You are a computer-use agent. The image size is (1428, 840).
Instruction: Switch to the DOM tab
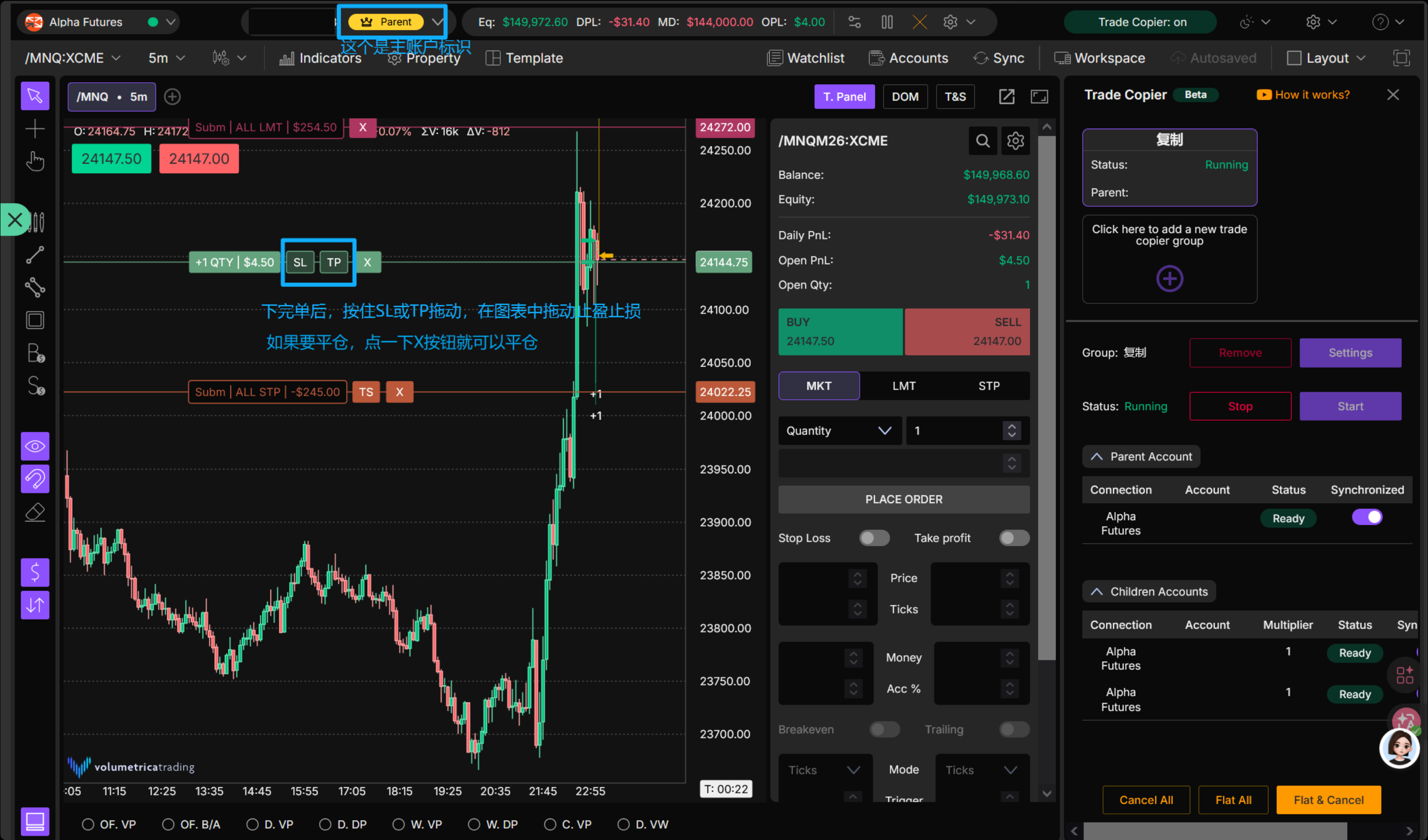pyautogui.click(x=905, y=96)
